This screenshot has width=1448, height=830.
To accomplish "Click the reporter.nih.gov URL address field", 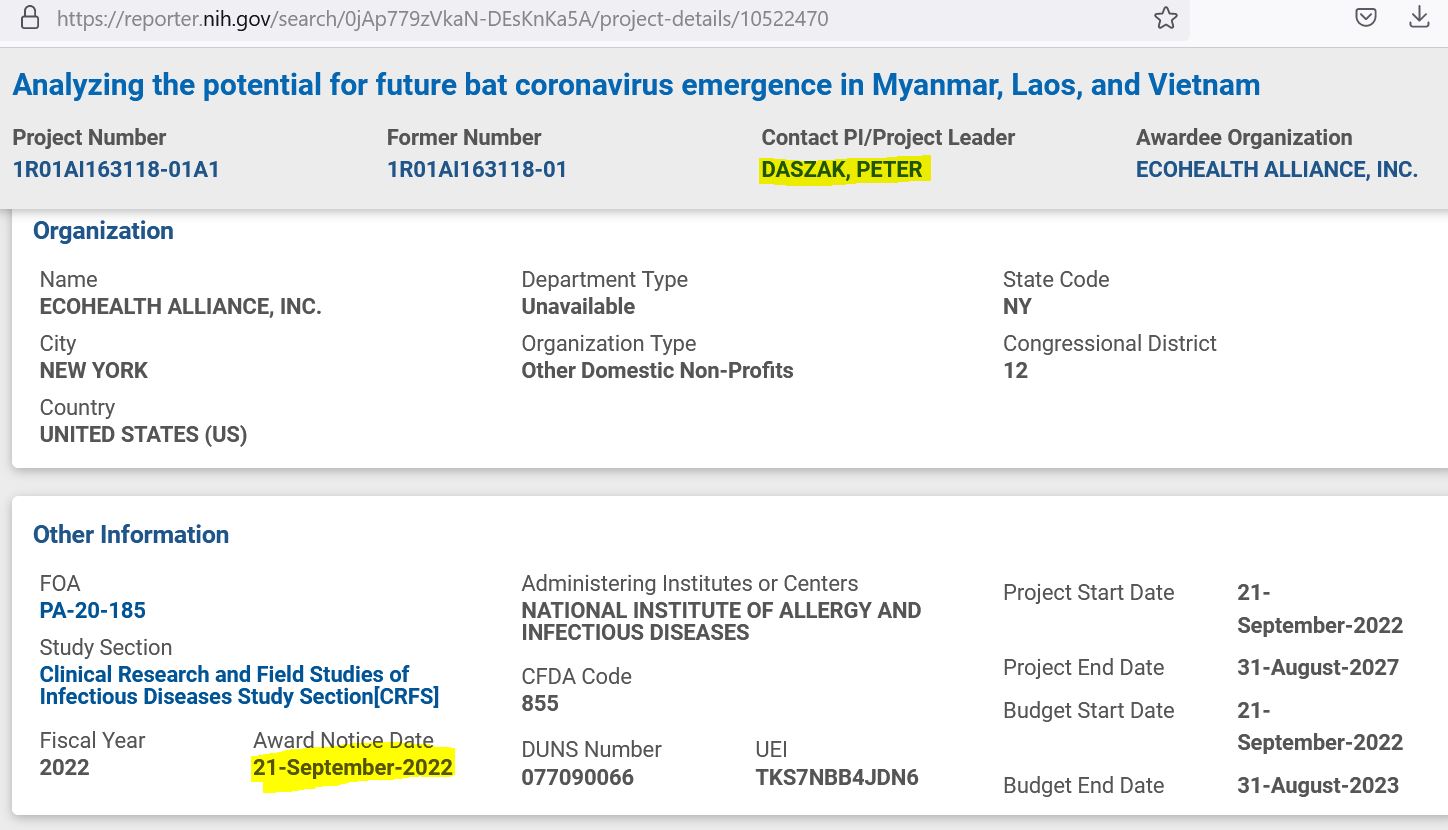I will [x=442, y=19].
